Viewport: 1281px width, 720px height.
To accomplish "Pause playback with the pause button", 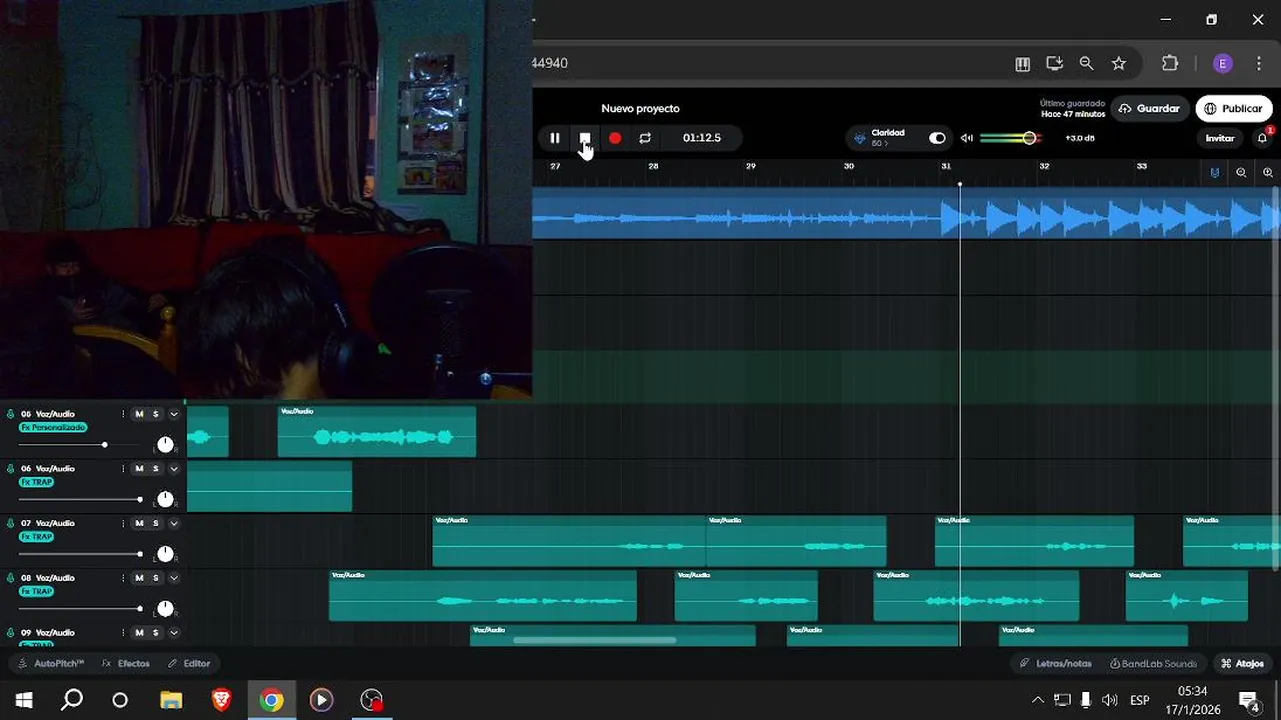I will coord(555,138).
